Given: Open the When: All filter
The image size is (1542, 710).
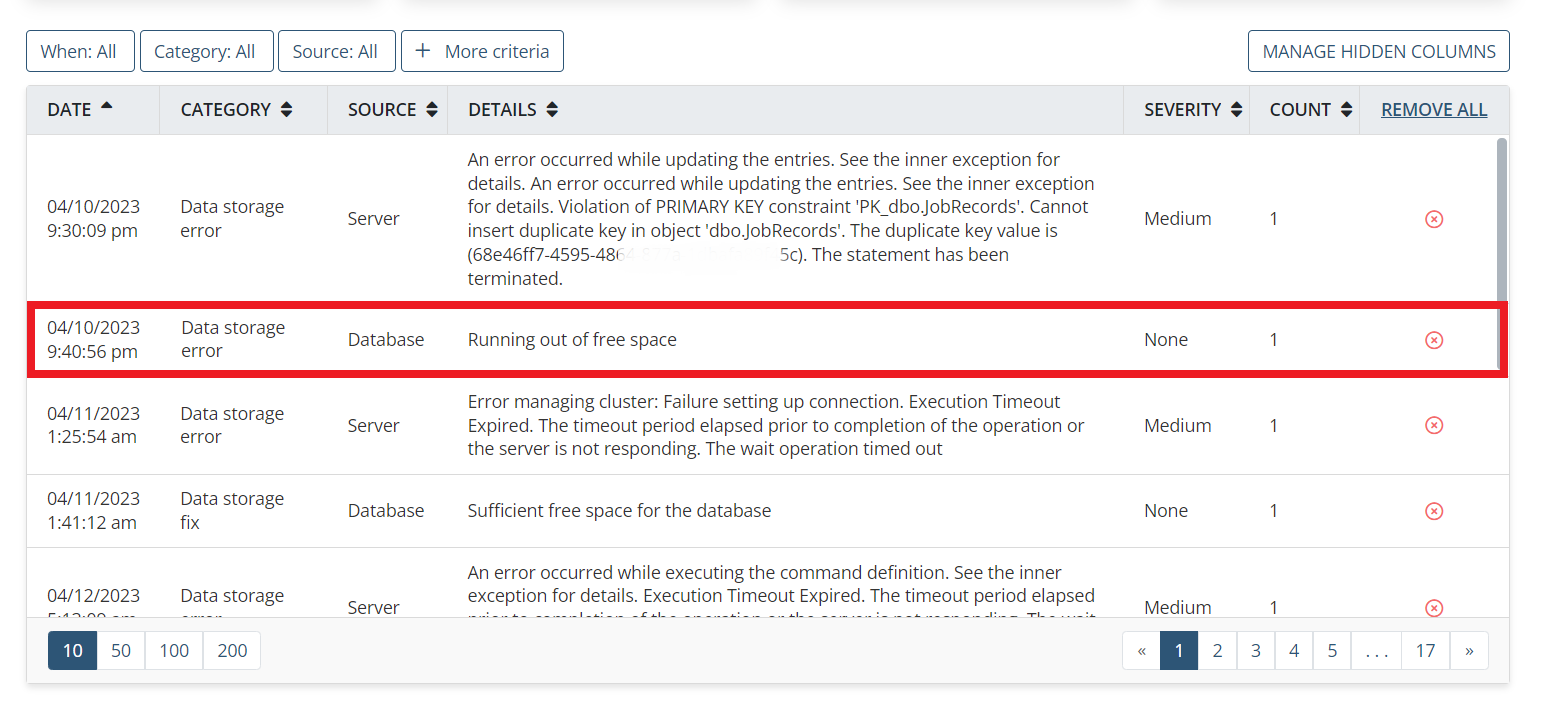Looking at the screenshot, I should (80, 52).
